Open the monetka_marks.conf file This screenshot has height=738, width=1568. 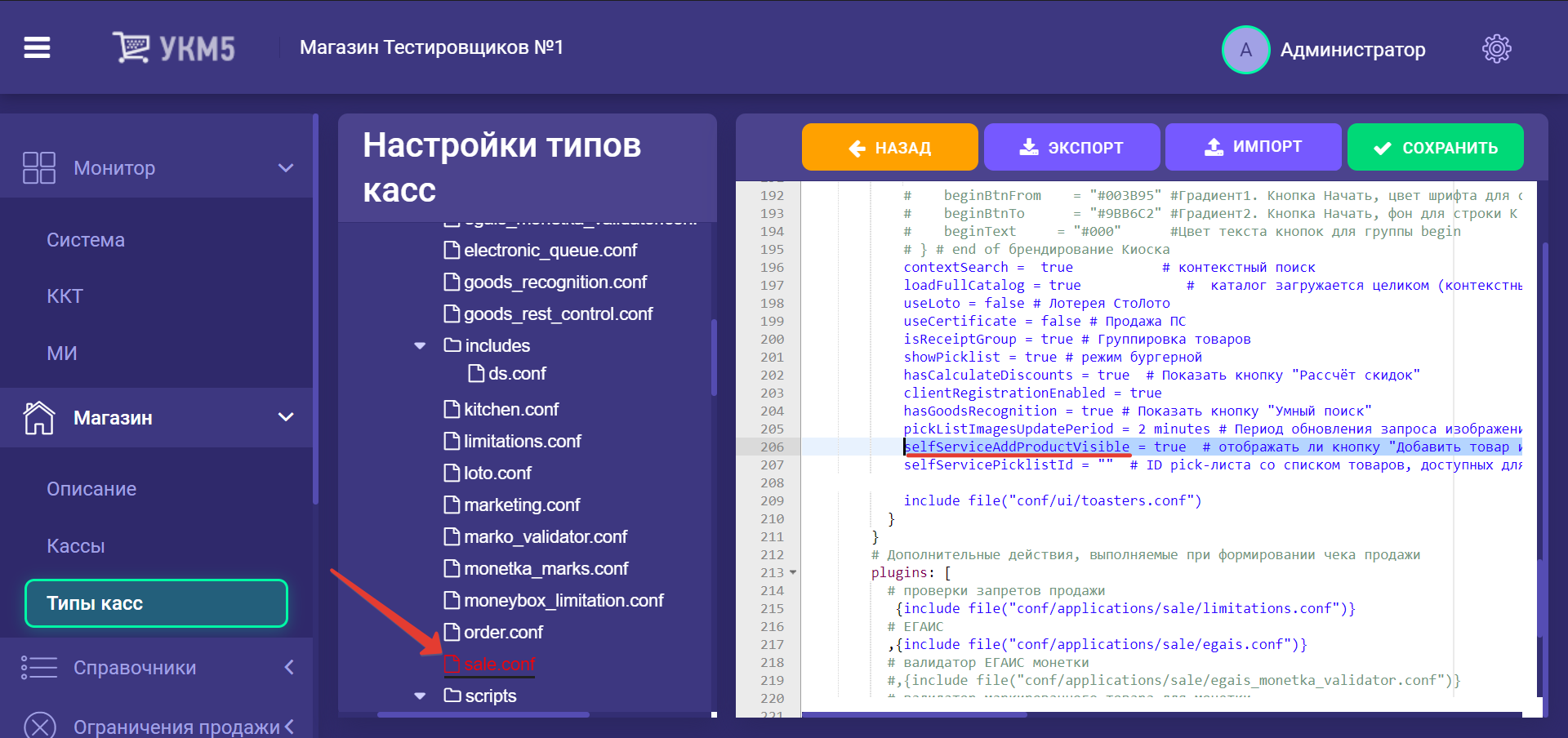point(546,568)
